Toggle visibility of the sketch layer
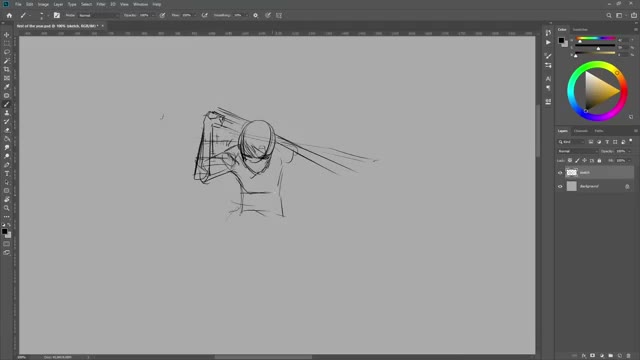Image resolution: width=640 pixels, height=360 pixels. (560, 173)
